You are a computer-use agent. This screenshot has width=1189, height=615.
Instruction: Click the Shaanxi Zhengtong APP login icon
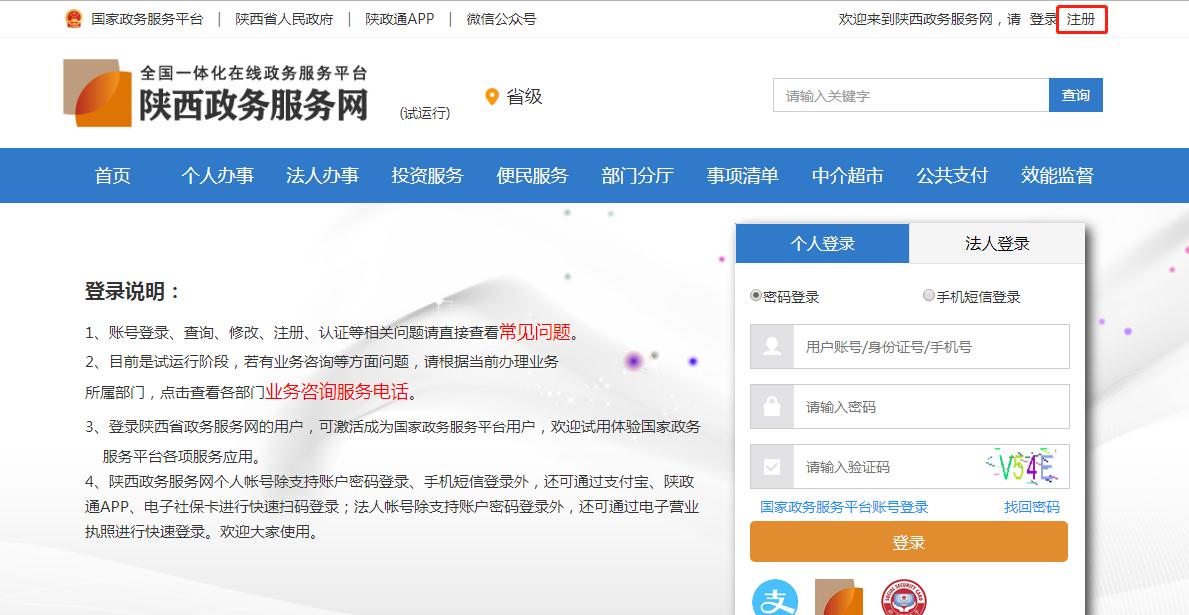(839, 601)
